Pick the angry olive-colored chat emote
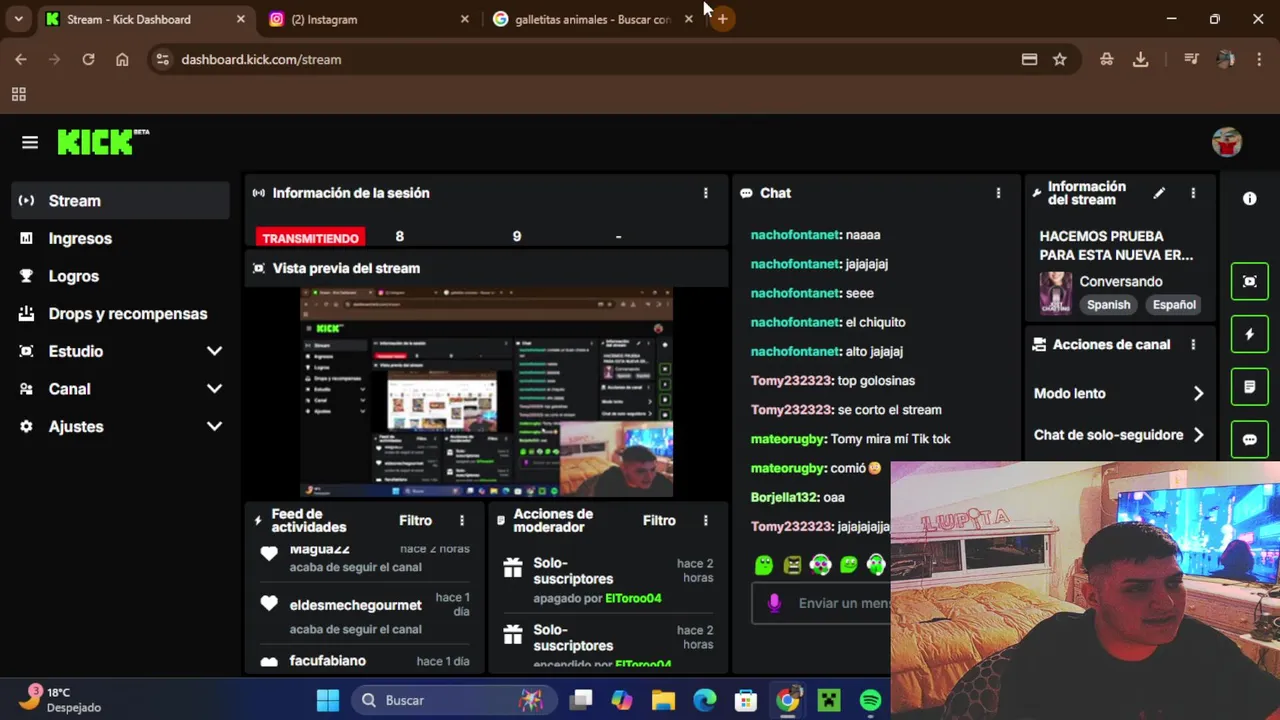The height and width of the screenshot is (720, 1280). (x=792, y=565)
